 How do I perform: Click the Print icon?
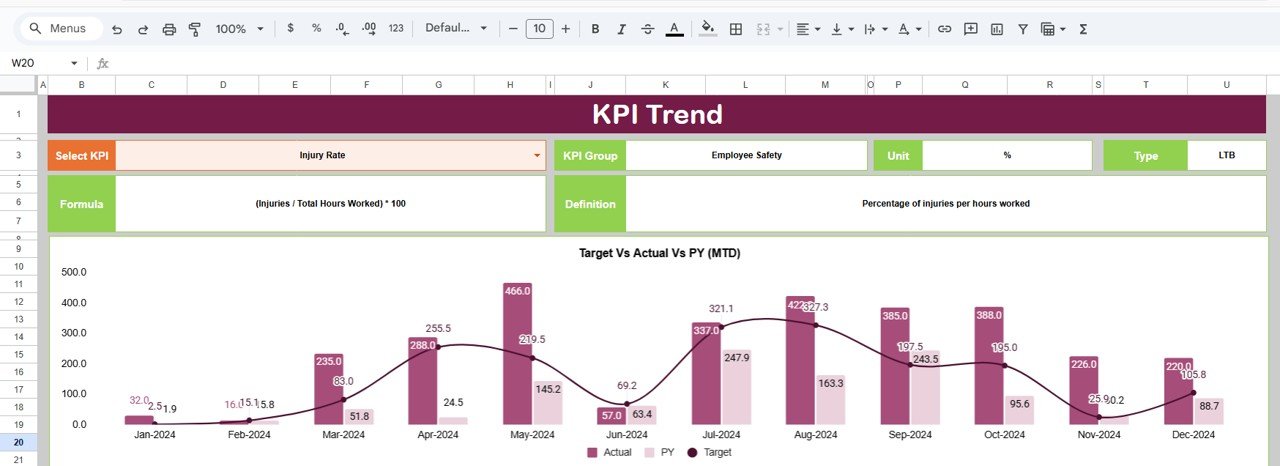click(x=169, y=29)
